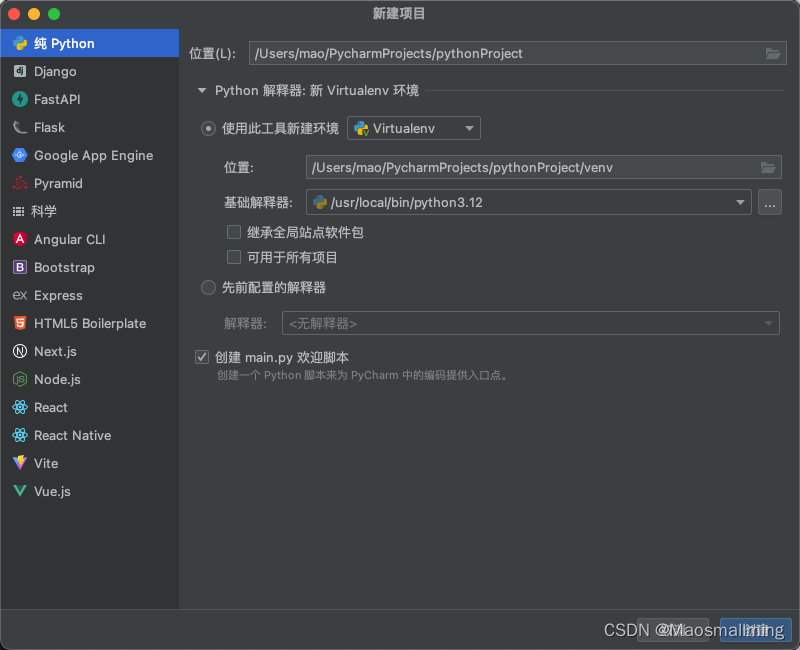This screenshot has width=800, height=650.
Task: Click the Next.js N icon
Action: 20,351
